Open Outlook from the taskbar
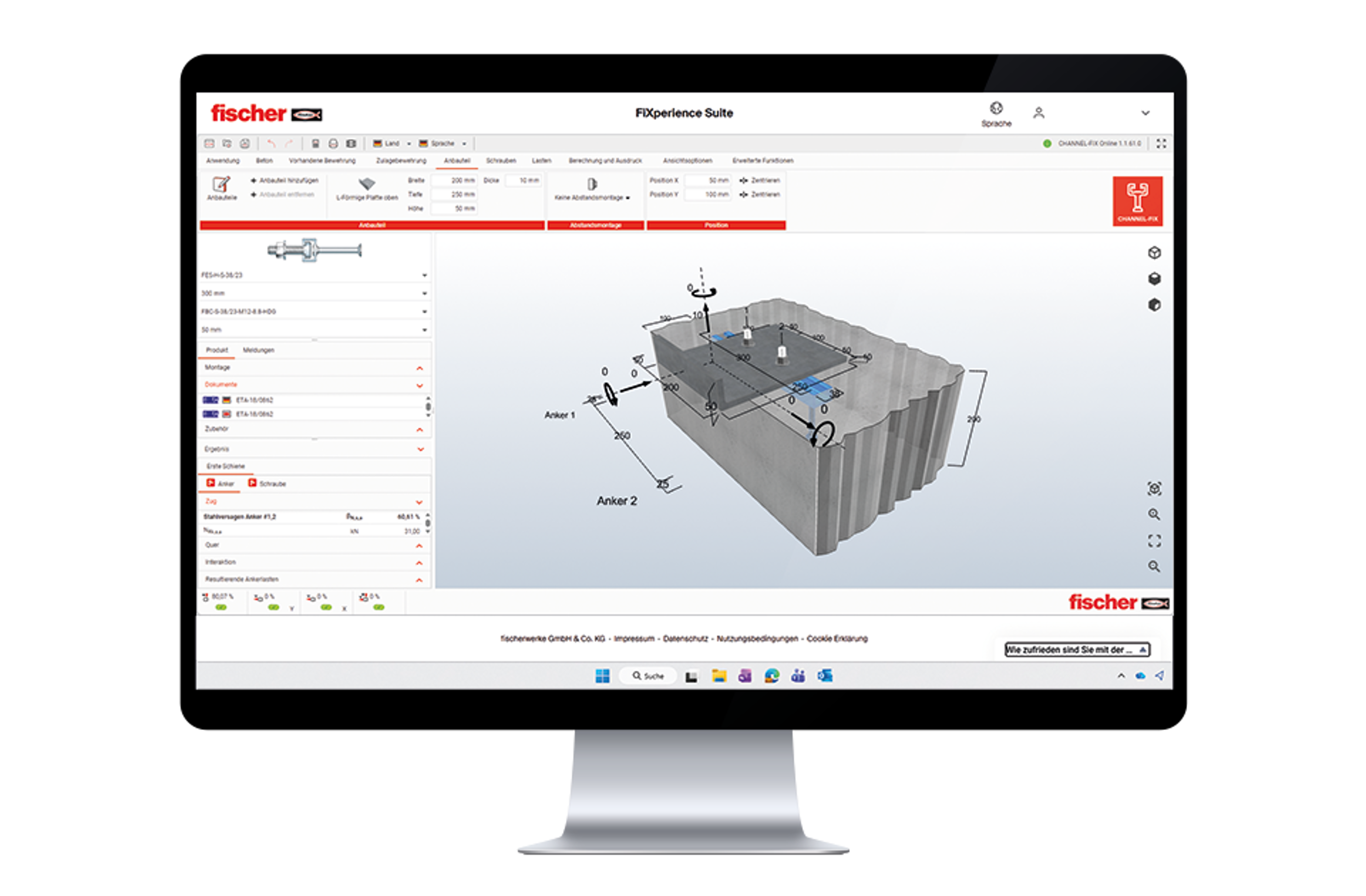 [825, 676]
